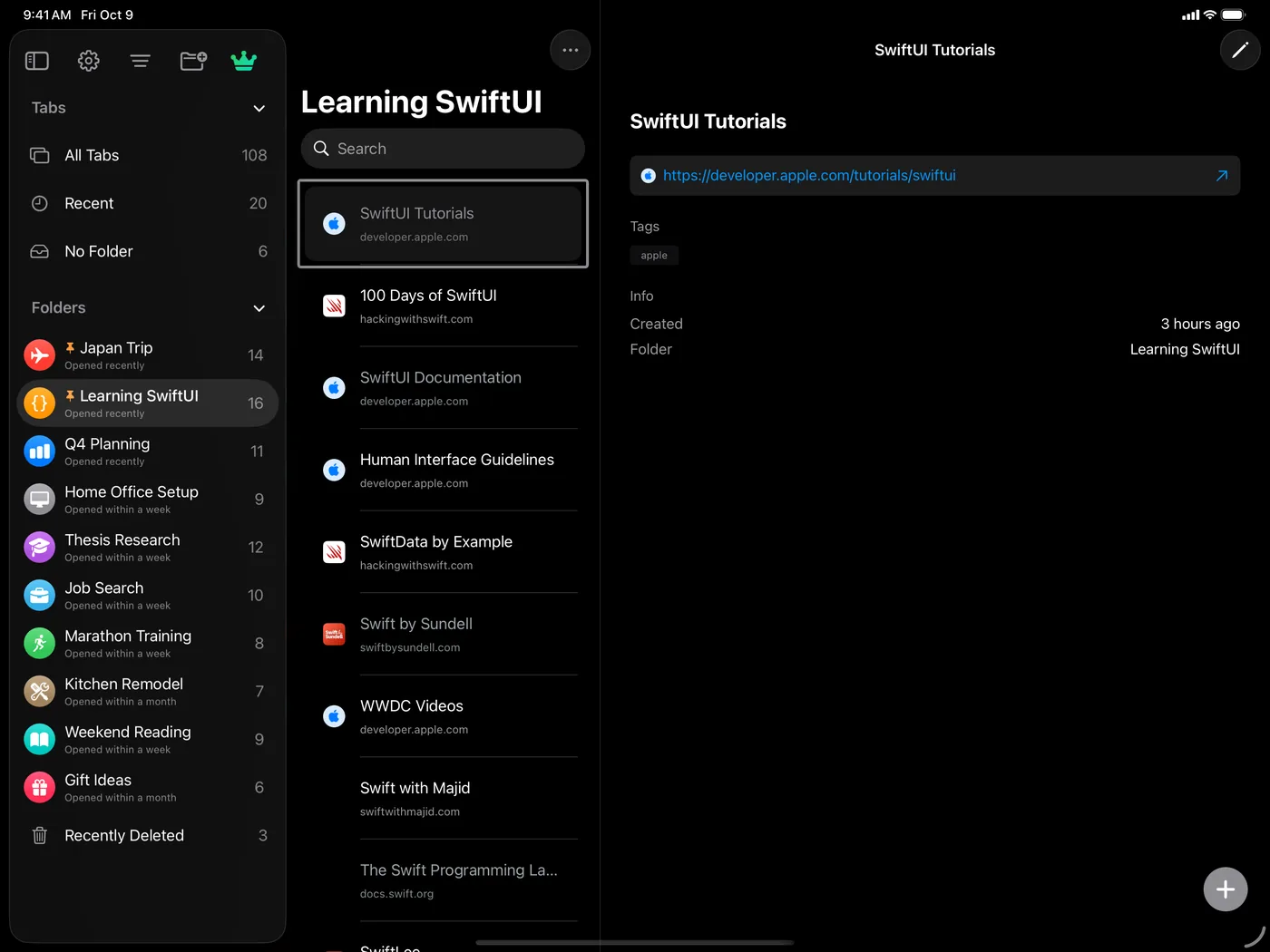
Task: Open the sort and filter lines icon
Action: pyautogui.click(x=140, y=61)
